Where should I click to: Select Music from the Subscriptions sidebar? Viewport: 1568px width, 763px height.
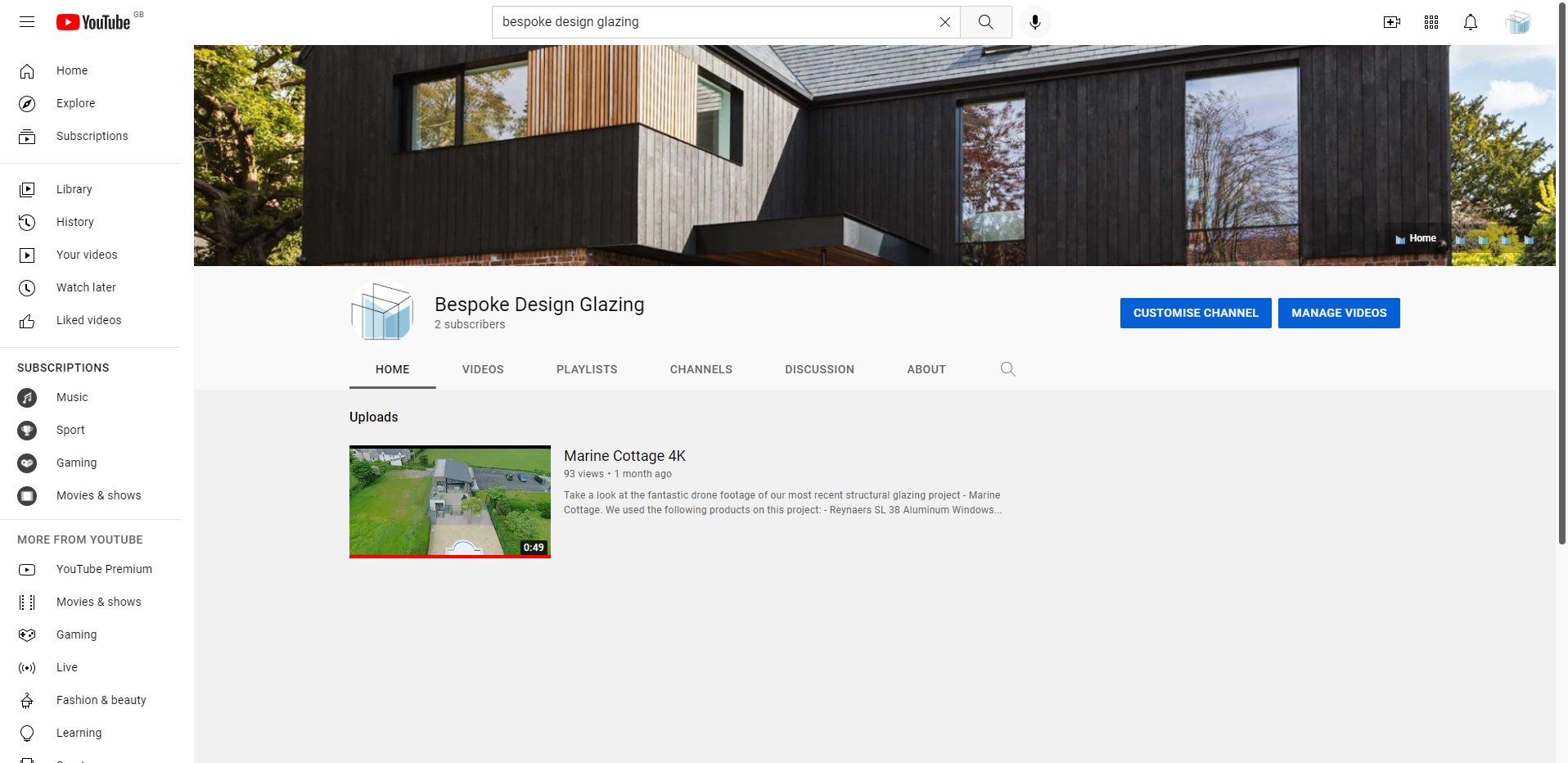[72, 397]
